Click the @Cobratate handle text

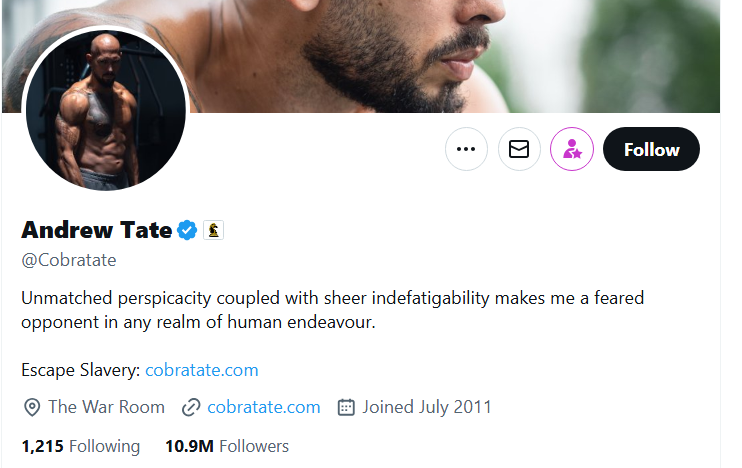pyautogui.click(x=69, y=260)
